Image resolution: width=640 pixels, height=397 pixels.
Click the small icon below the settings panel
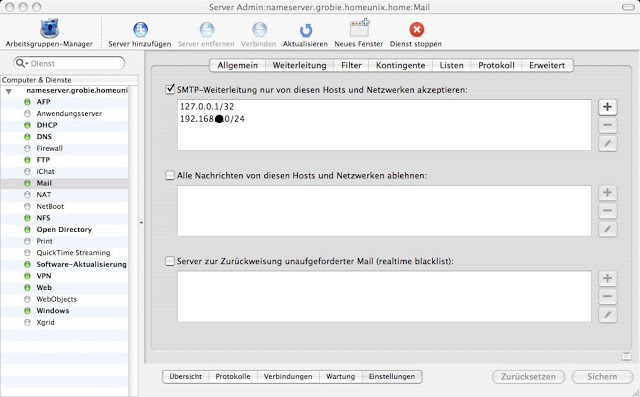click(x=626, y=356)
